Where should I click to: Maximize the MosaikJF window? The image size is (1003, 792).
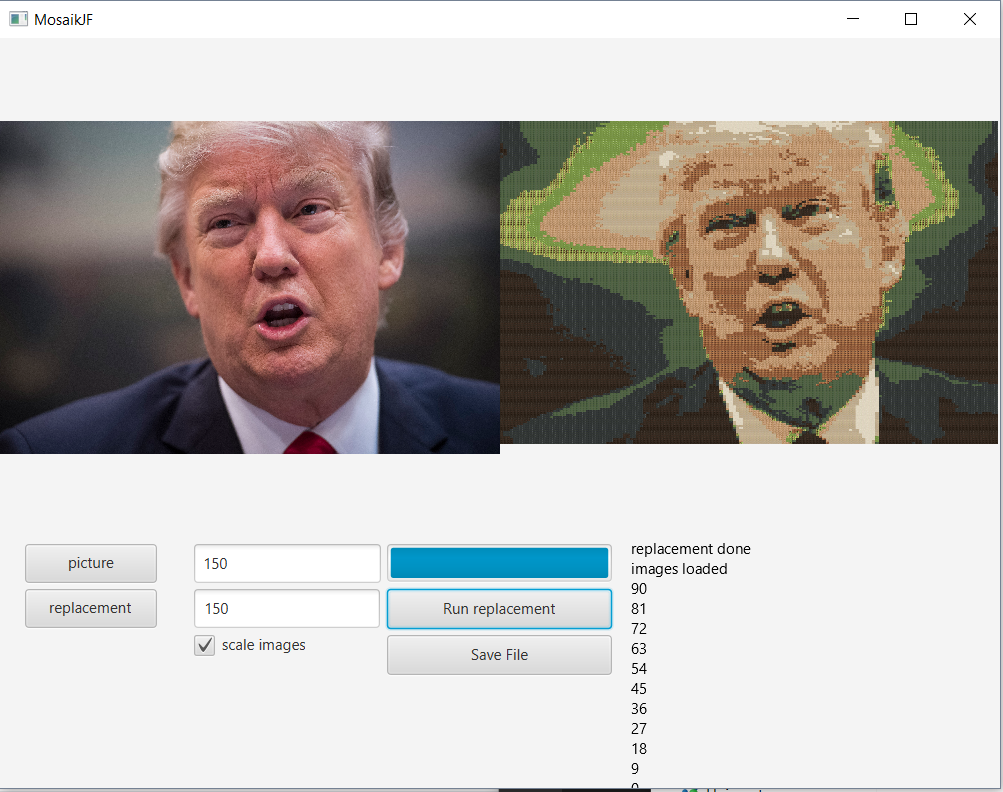tap(911, 19)
